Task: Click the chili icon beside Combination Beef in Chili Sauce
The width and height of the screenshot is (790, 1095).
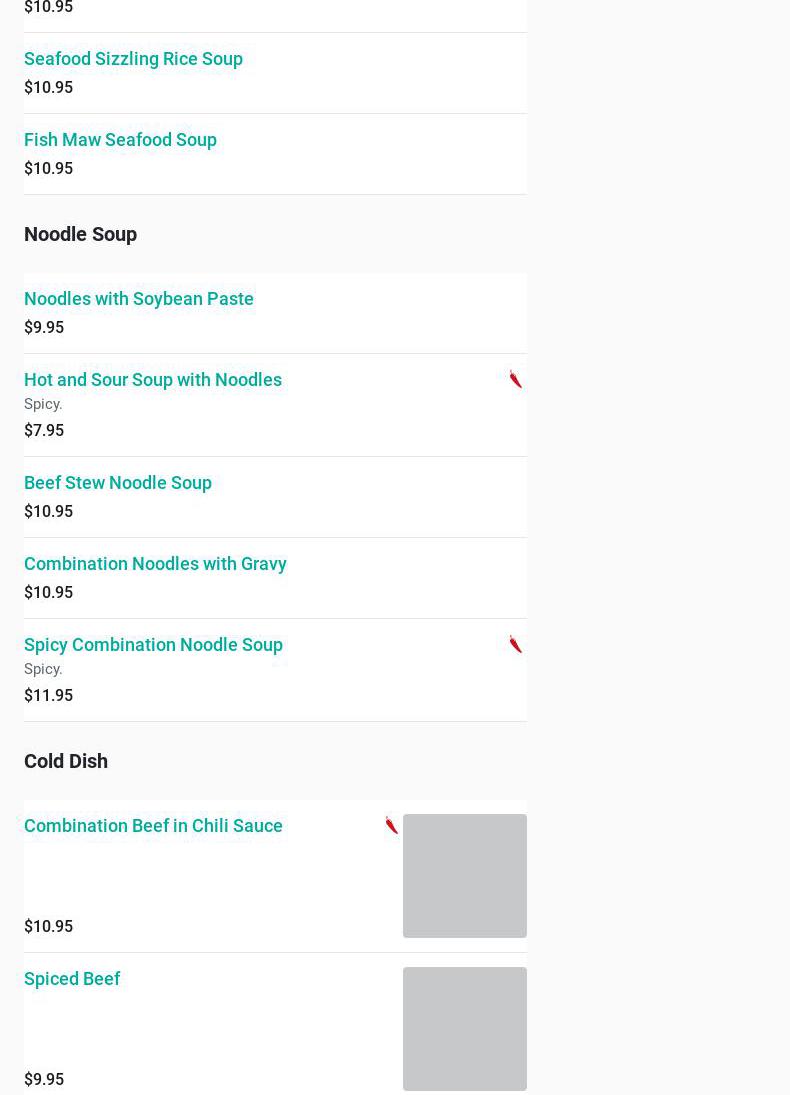Action: pos(392,825)
